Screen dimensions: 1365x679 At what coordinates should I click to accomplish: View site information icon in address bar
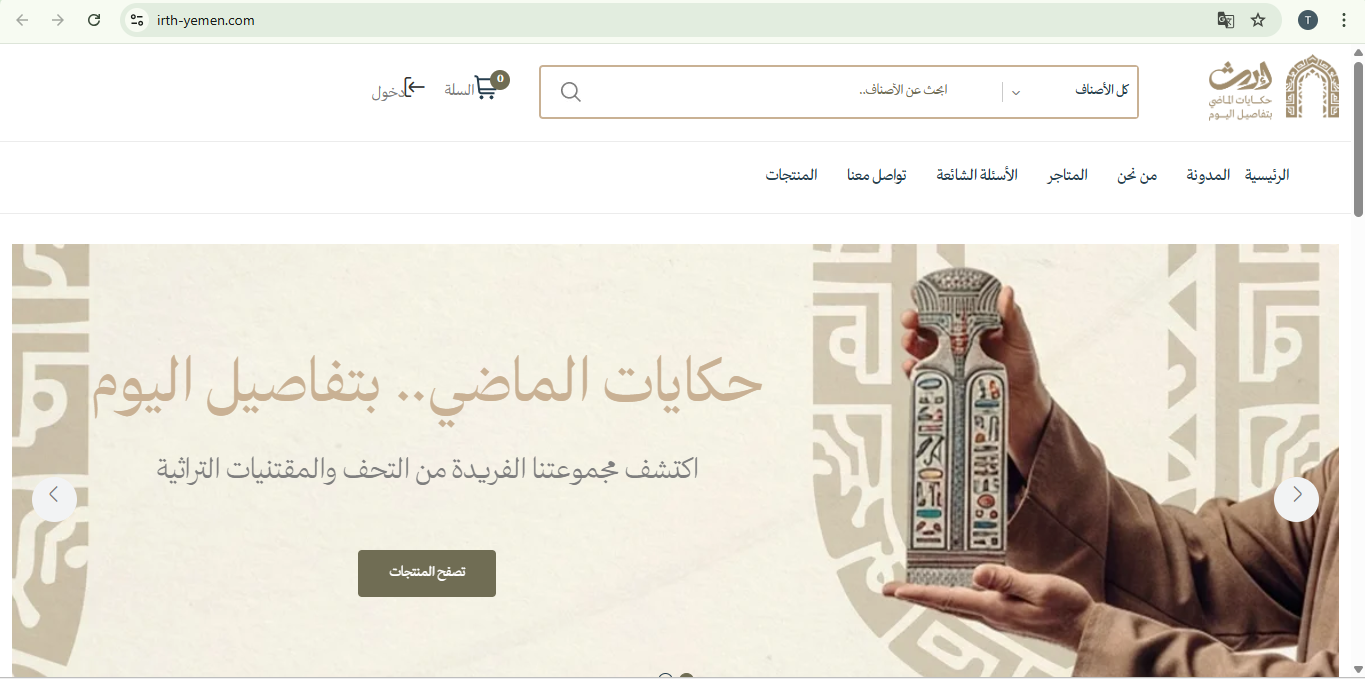pyautogui.click(x=137, y=20)
